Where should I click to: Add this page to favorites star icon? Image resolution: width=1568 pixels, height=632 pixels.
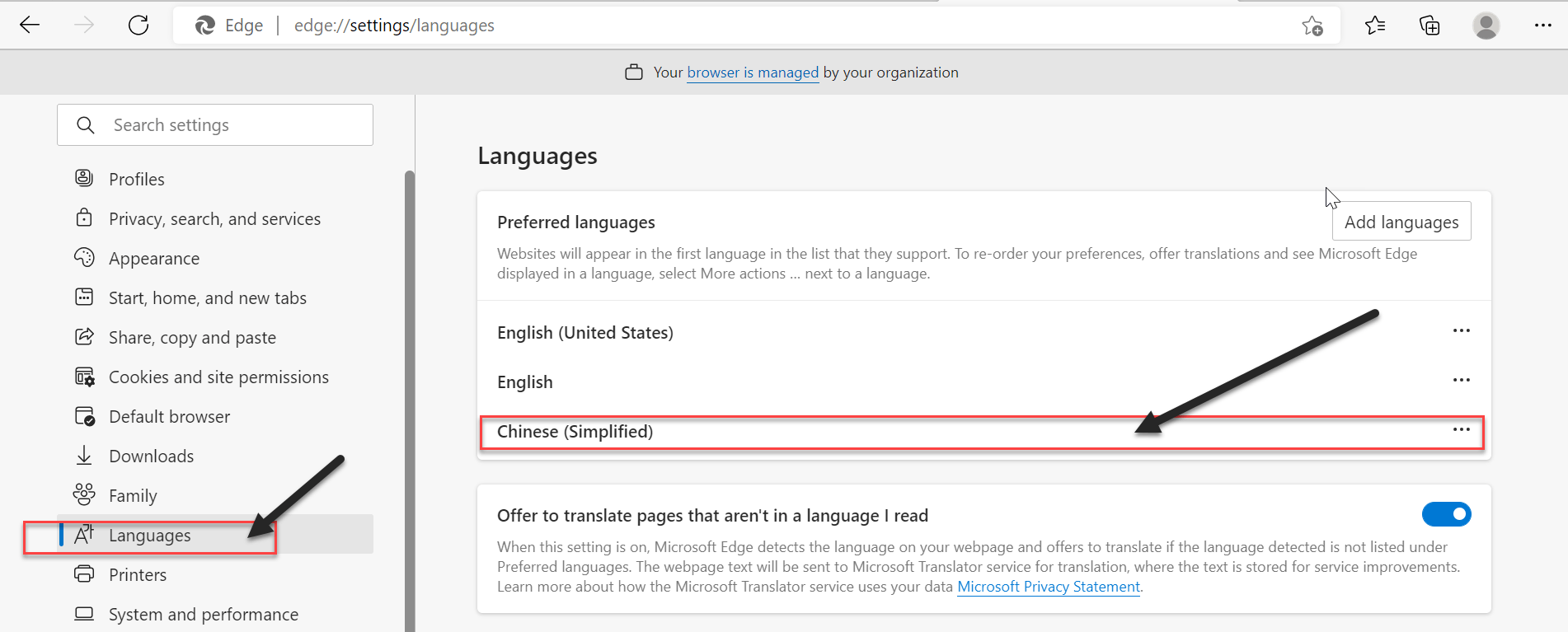click(1312, 26)
